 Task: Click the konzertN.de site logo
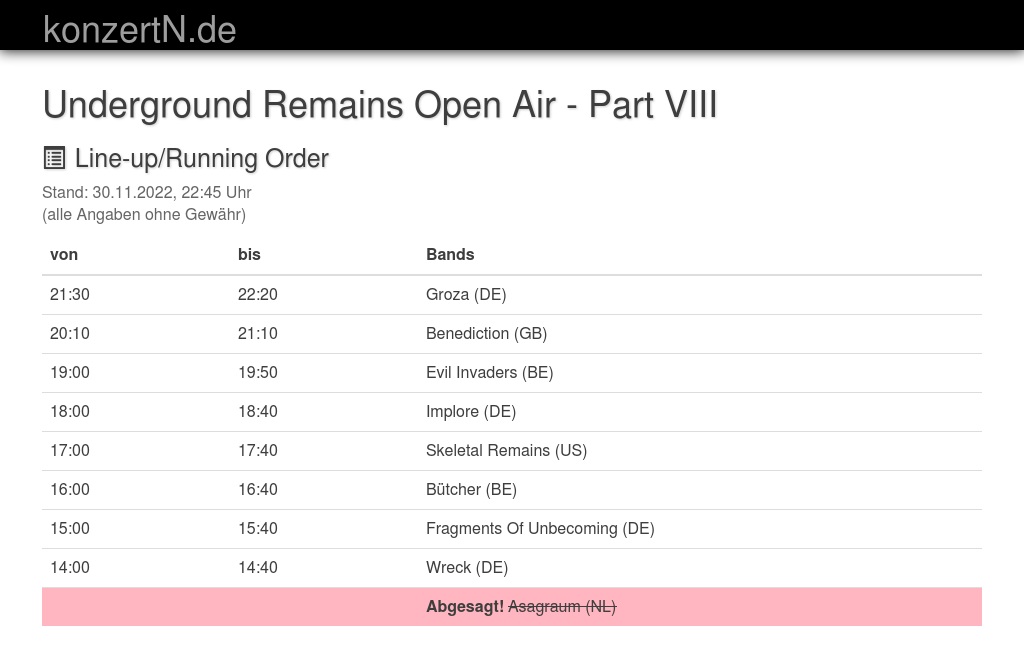coord(140,30)
